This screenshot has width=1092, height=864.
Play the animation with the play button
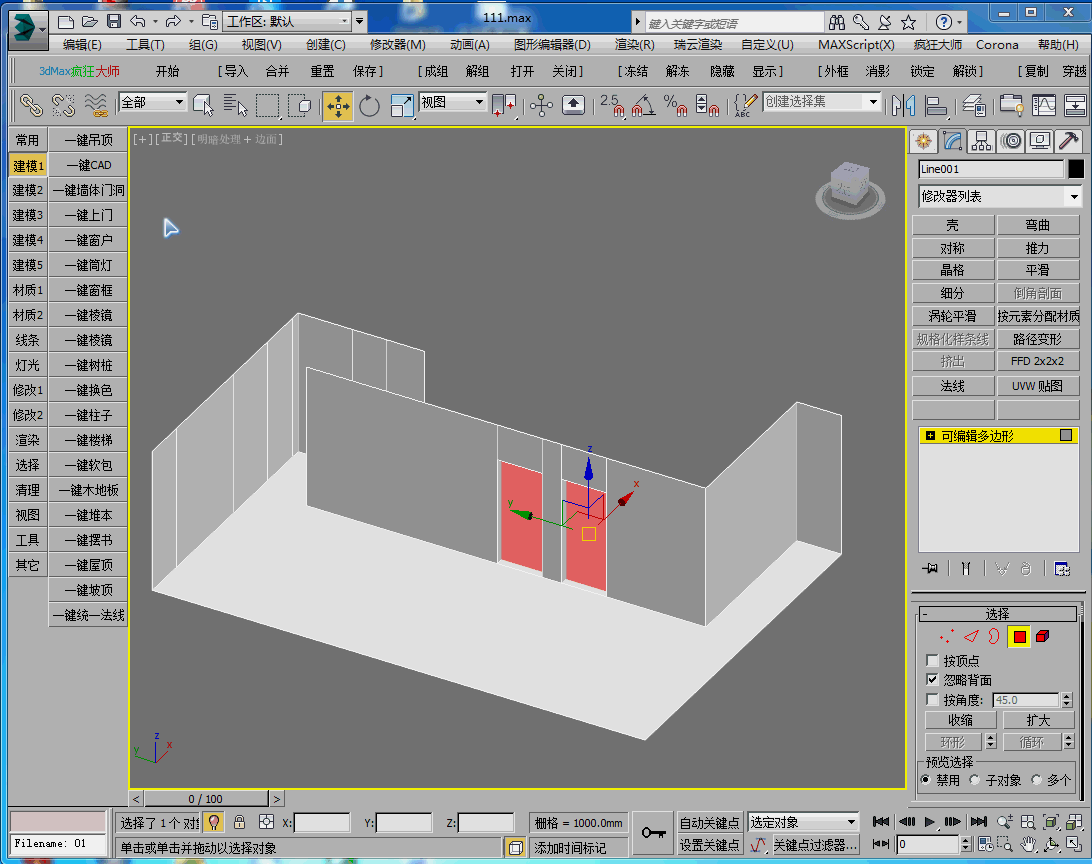(929, 822)
